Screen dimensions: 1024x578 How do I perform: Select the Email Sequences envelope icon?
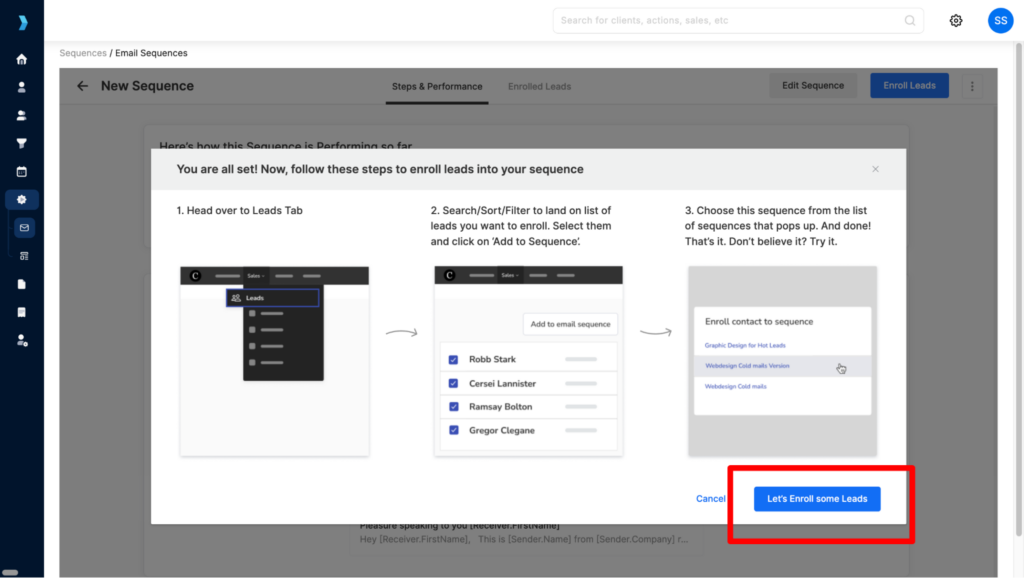(20, 227)
